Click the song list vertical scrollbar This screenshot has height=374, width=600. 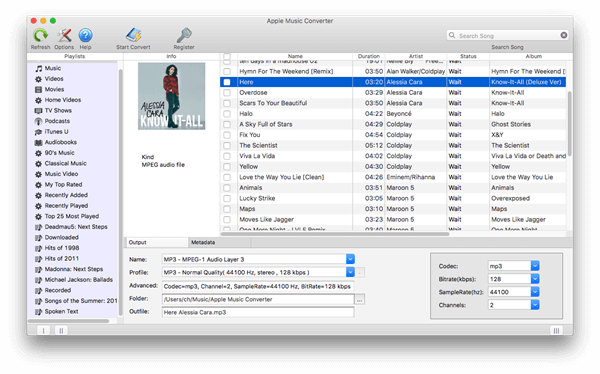tap(570, 123)
